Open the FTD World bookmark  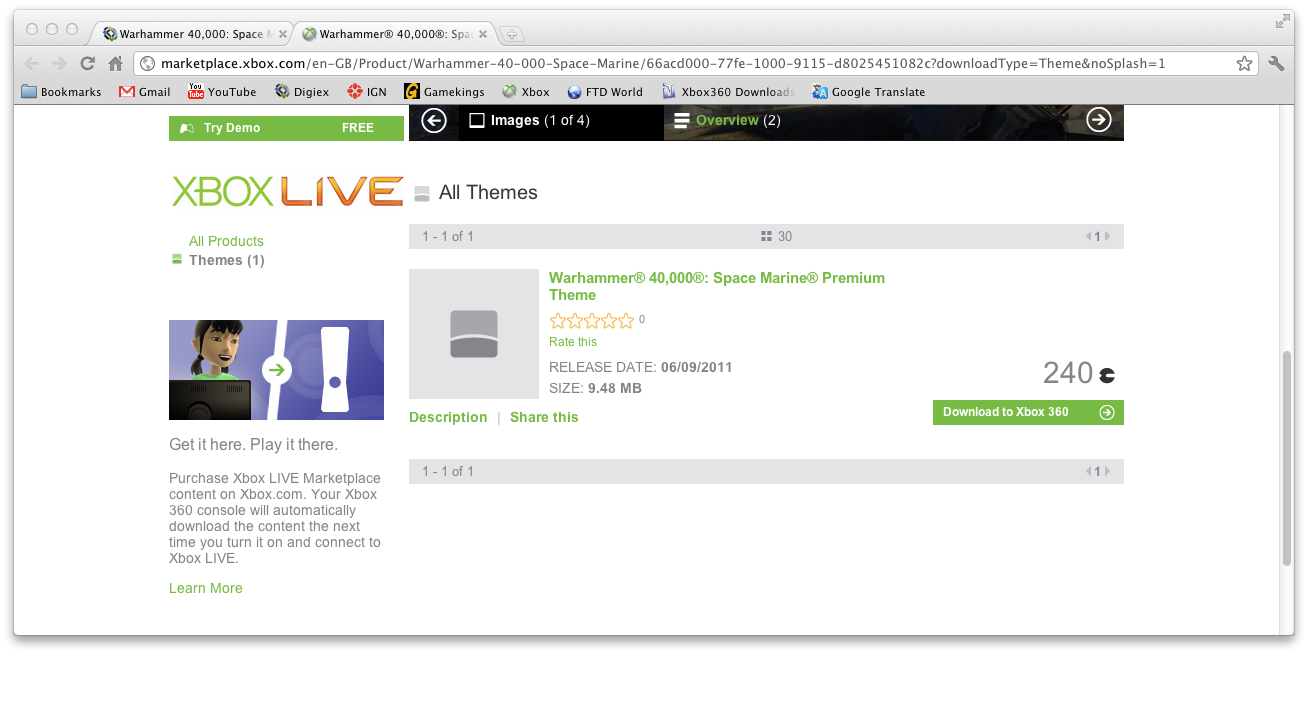coord(605,92)
